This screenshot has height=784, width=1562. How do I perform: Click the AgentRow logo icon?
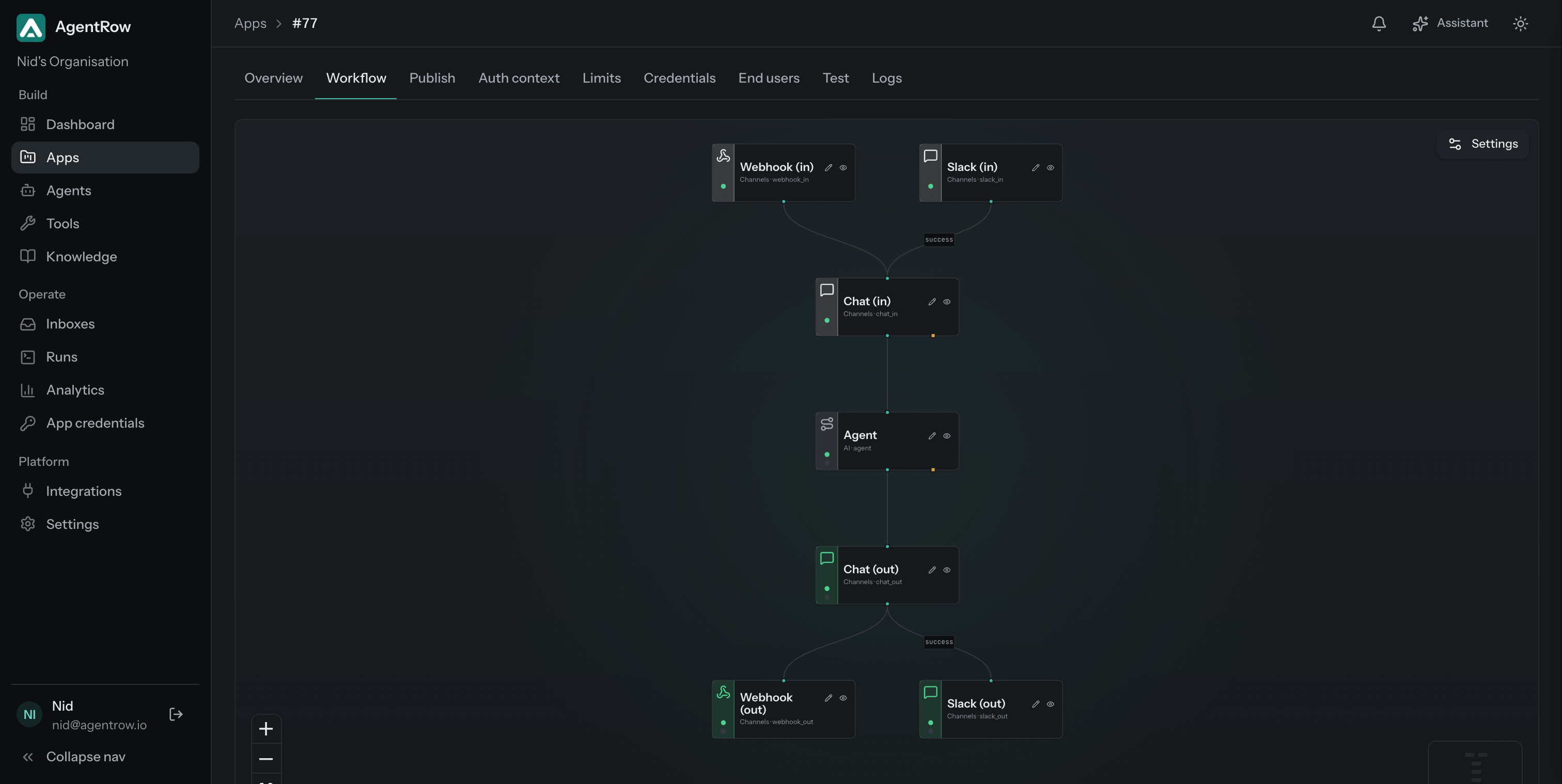(x=31, y=27)
